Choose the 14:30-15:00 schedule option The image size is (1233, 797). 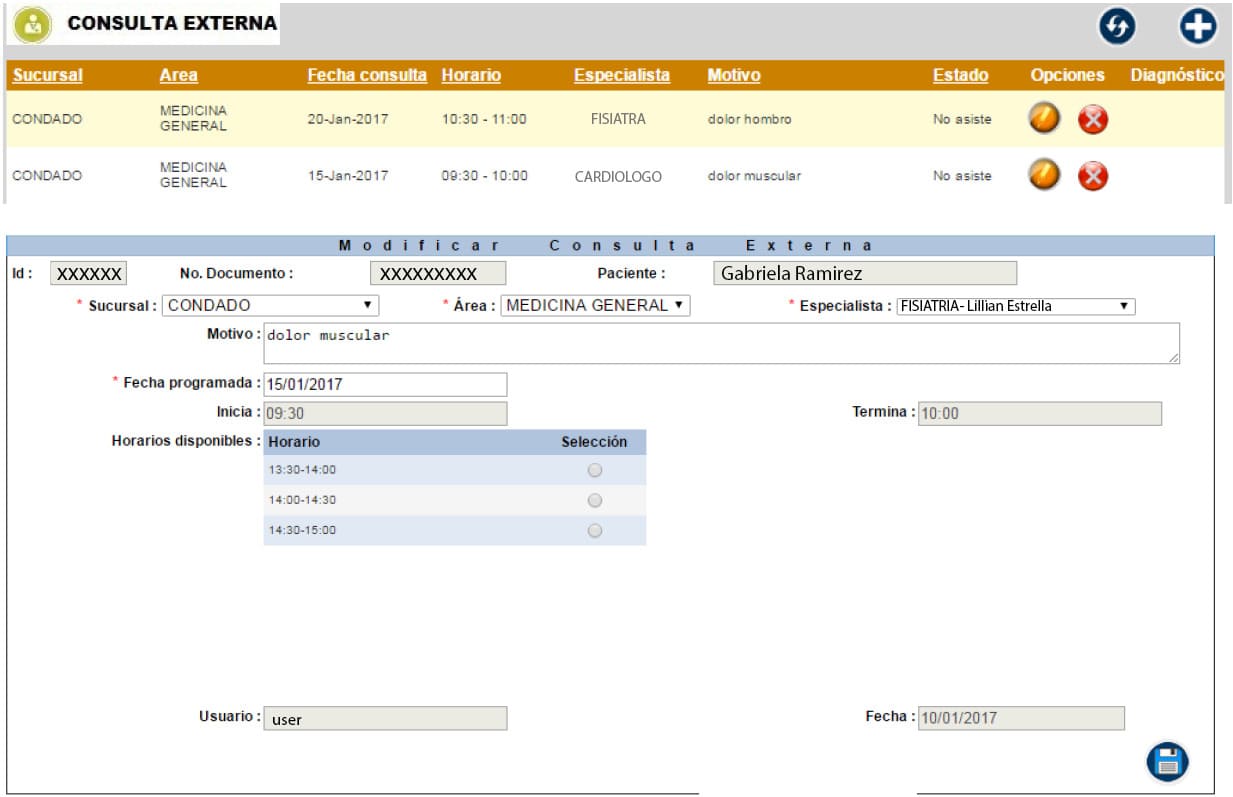[595, 531]
